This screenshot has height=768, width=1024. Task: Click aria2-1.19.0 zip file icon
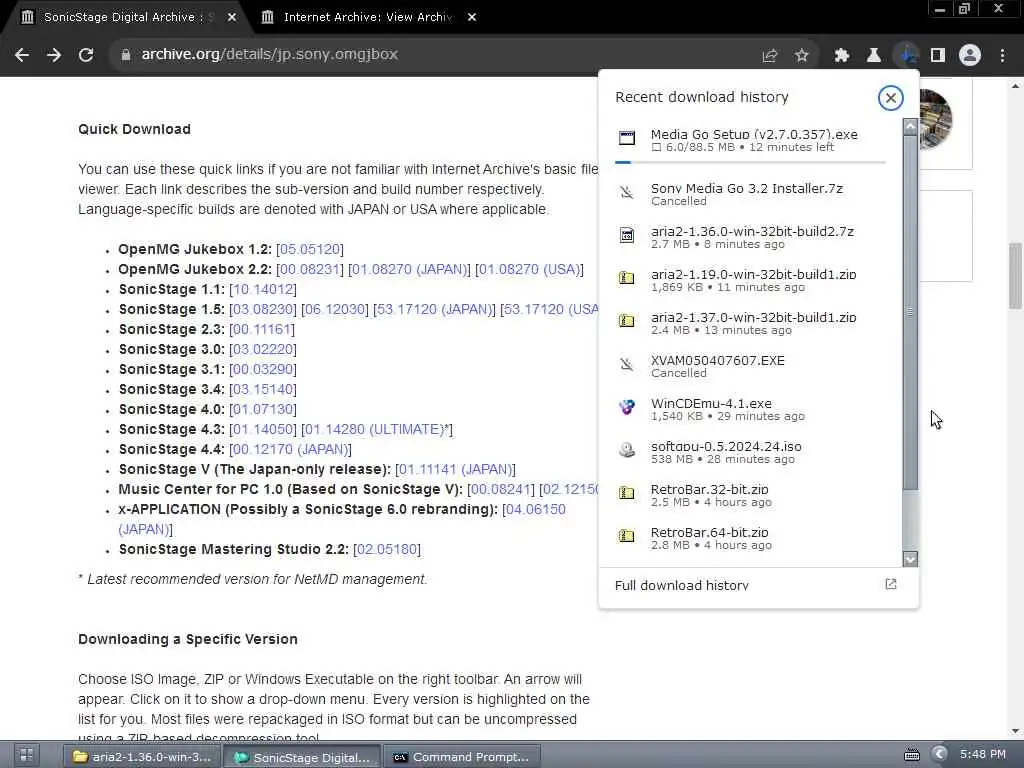point(626,278)
